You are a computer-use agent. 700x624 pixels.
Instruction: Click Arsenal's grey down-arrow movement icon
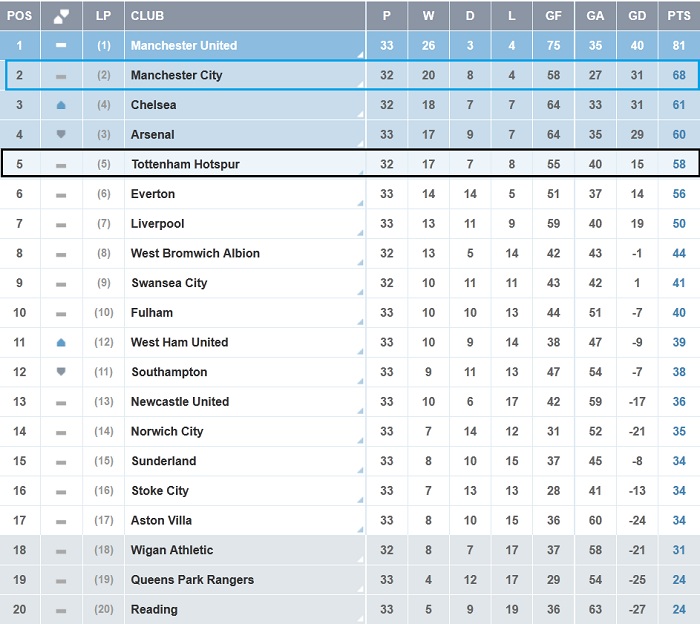[61, 134]
